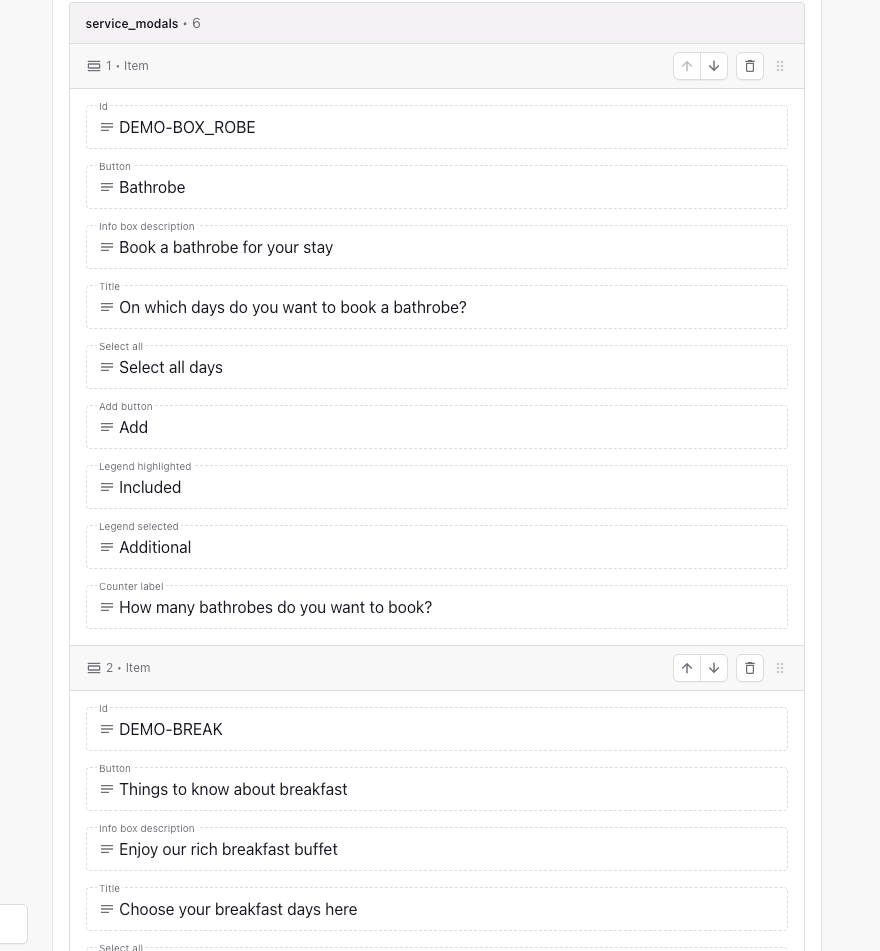
Task: Move item 2 up with arrow icon
Action: [687, 668]
